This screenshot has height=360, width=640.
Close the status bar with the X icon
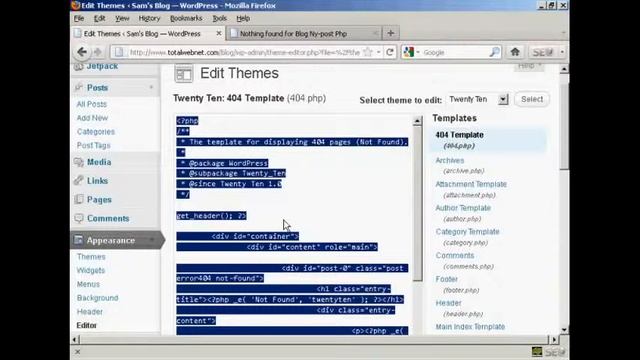coord(78,351)
